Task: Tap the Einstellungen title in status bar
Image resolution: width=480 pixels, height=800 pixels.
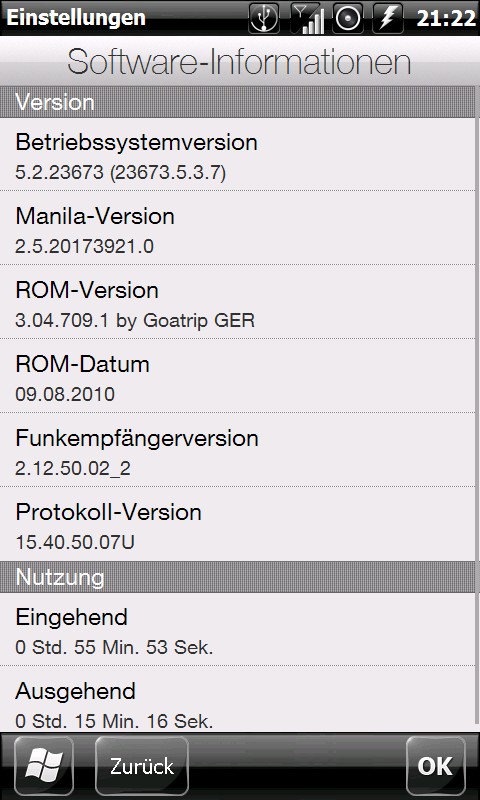Action: (76, 18)
